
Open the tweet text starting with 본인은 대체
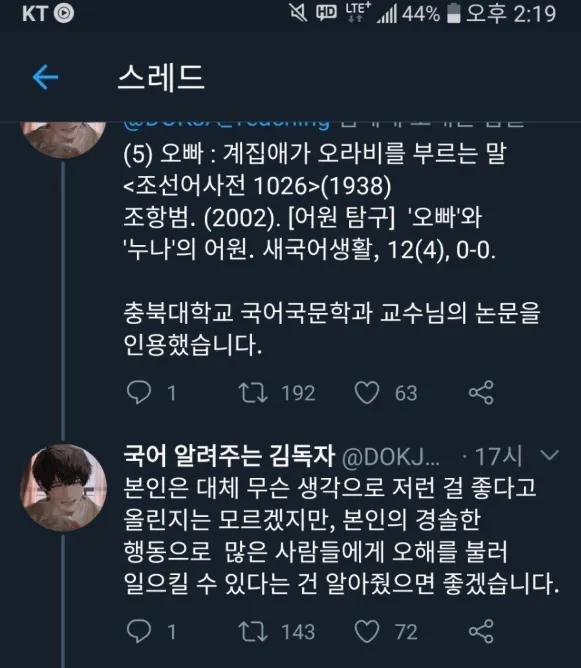point(341,535)
